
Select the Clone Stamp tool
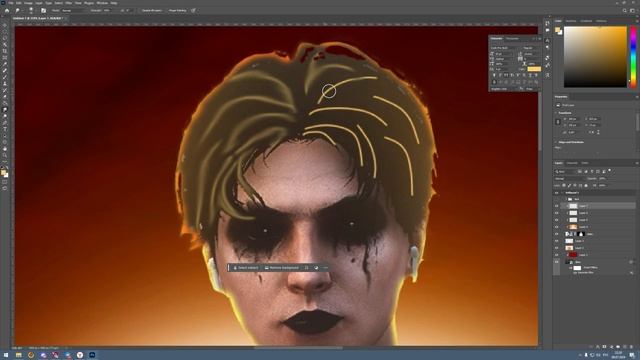5,84
